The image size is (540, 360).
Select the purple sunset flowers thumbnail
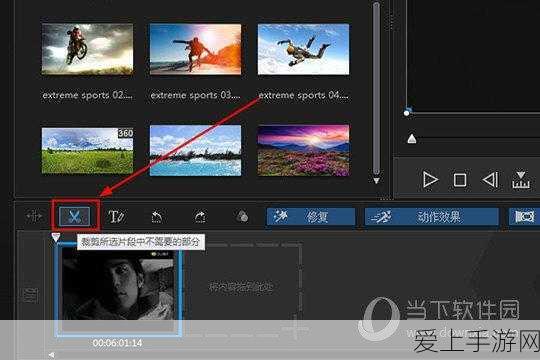click(x=303, y=151)
